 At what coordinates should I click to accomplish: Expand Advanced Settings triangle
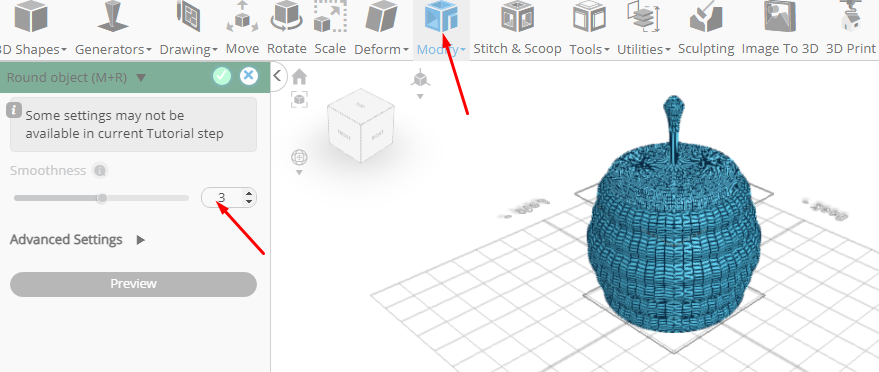[140, 240]
